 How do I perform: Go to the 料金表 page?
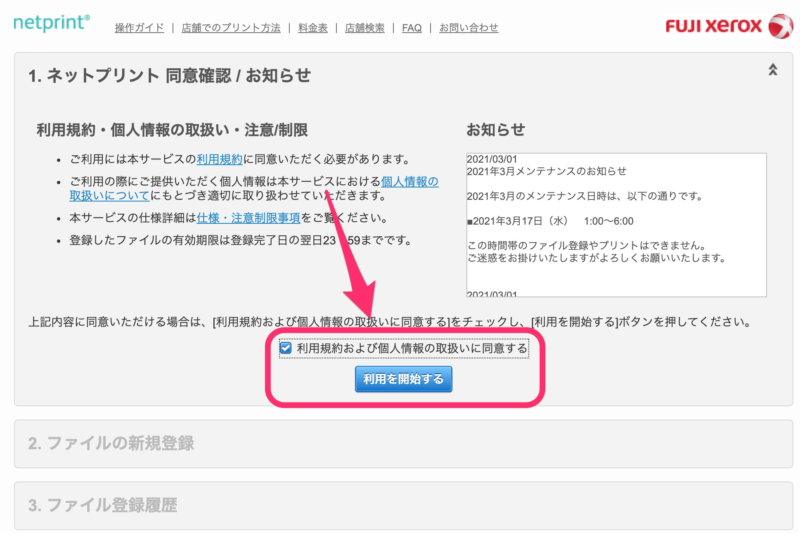(312, 28)
